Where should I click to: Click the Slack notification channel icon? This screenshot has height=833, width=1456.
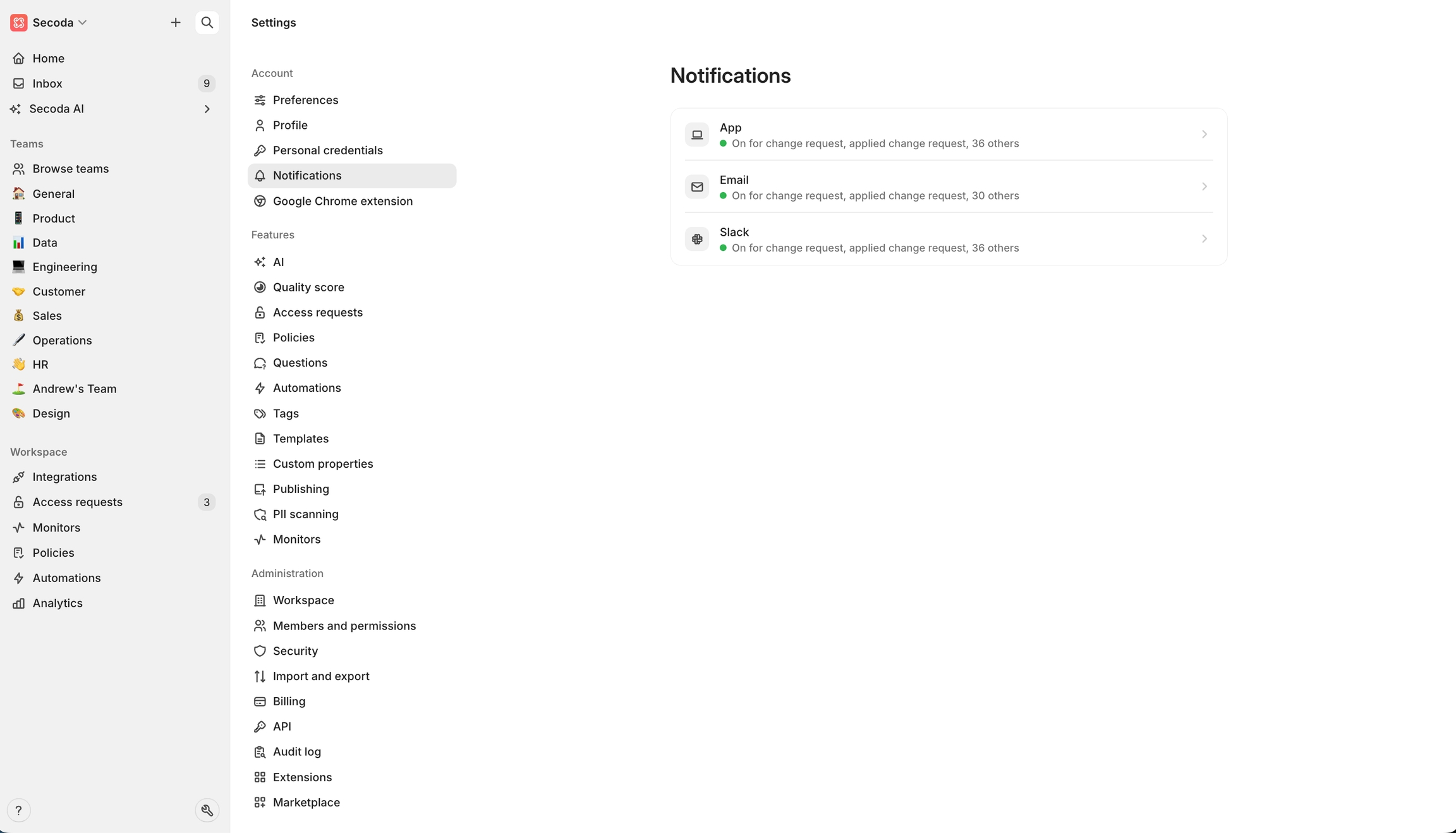point(697,239)
